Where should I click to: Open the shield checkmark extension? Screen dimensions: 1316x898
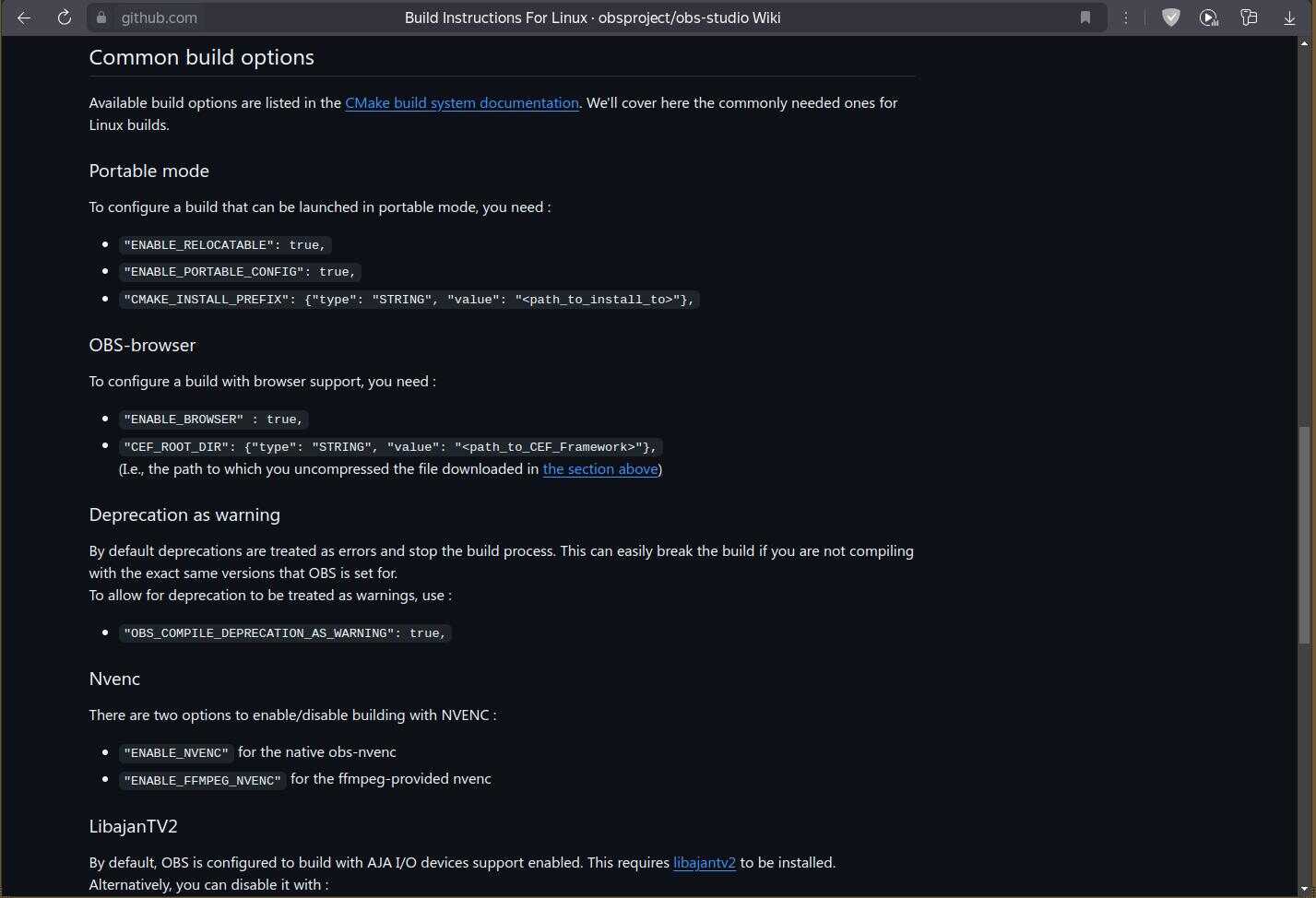(x=1170, y=18)
